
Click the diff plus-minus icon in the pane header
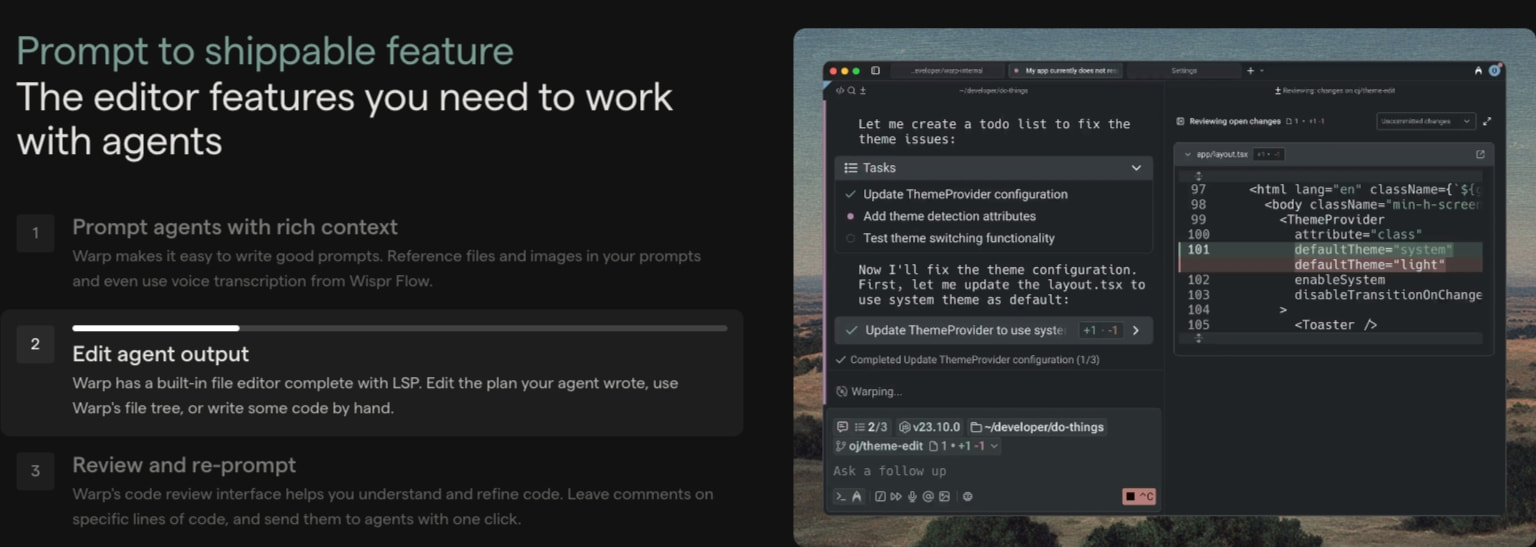pyautogui.click(x=863, y=90)
